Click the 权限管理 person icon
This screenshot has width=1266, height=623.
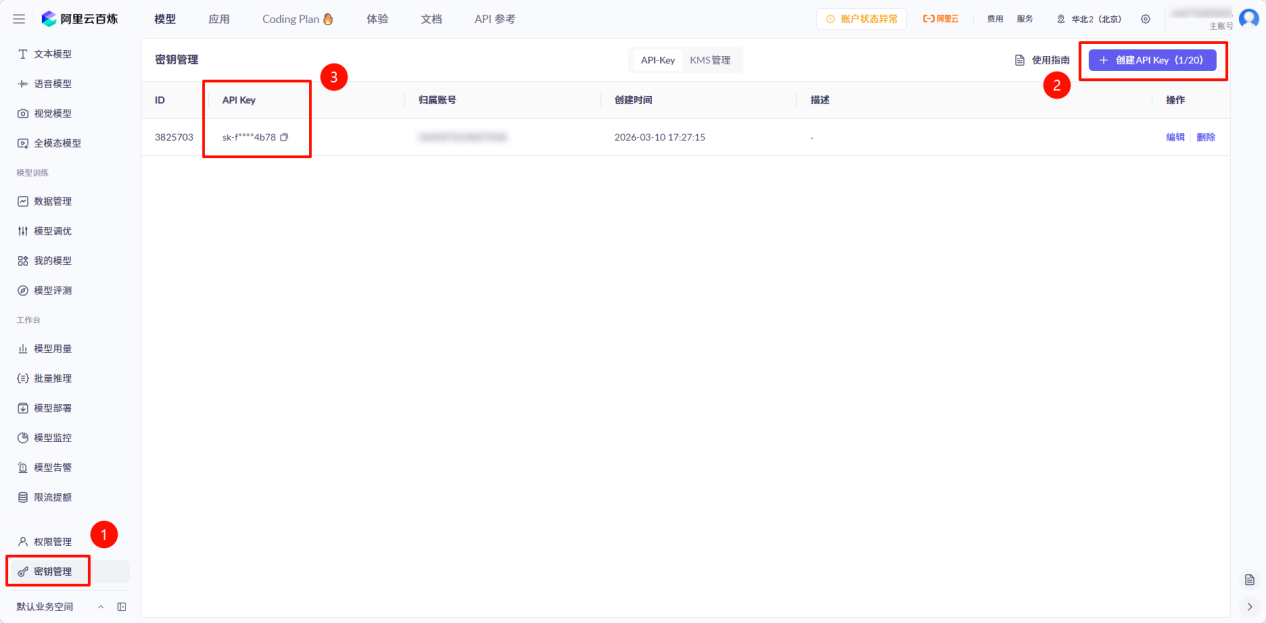click(x=23, y=541)
